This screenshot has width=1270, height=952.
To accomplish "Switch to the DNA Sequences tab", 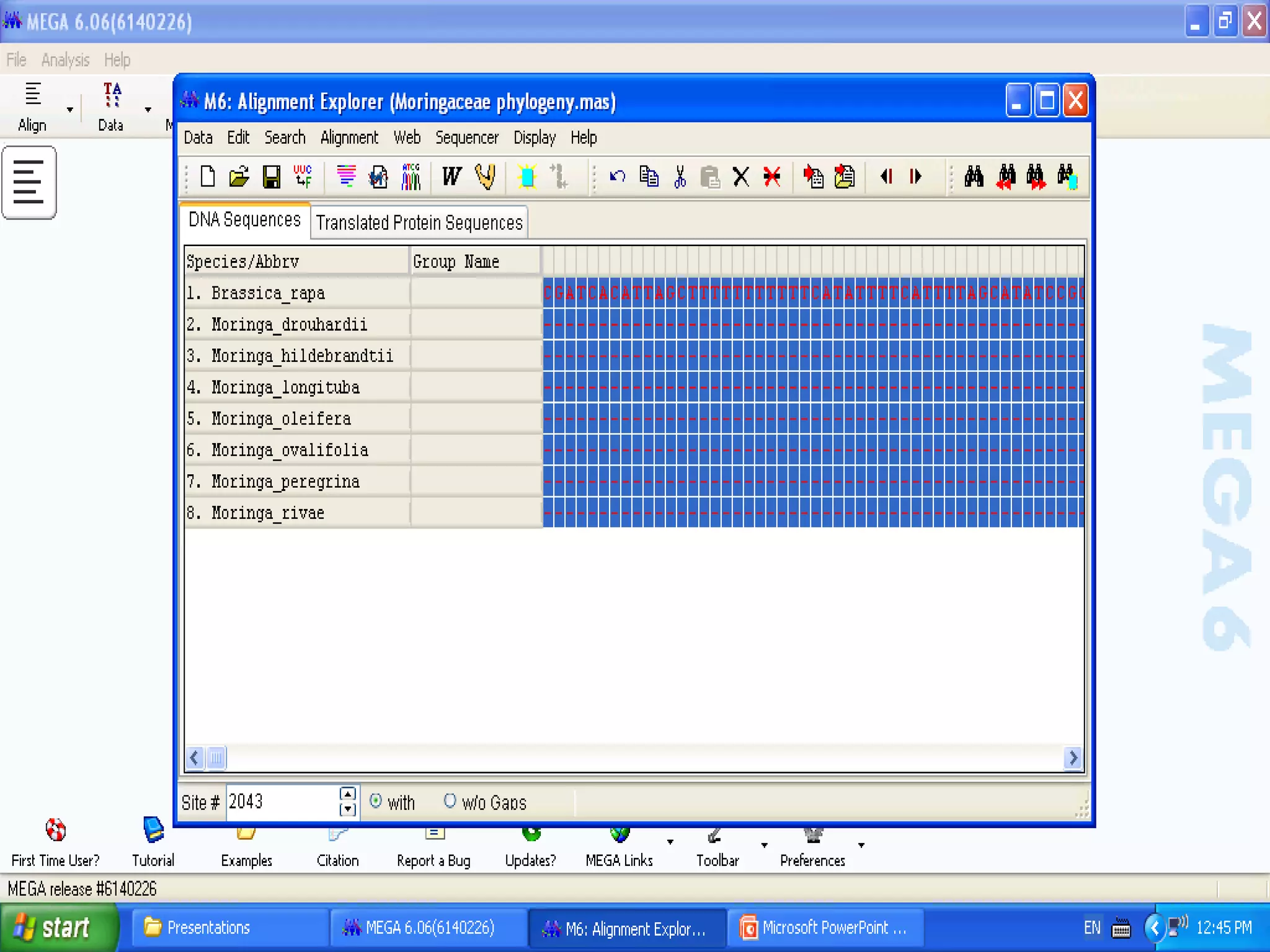I will (244, 219).
